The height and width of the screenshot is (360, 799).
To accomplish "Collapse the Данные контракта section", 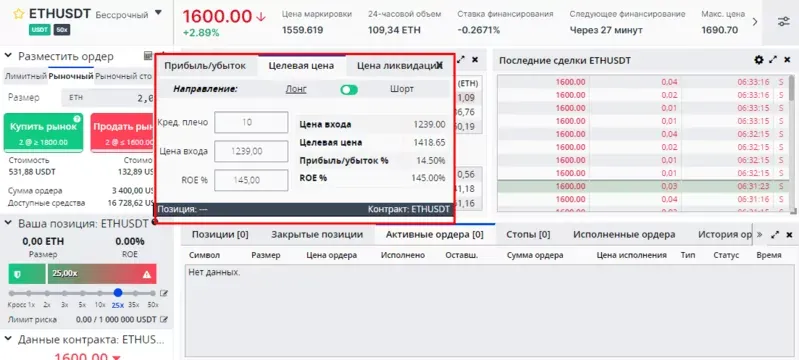I will [x=9, y=340].
